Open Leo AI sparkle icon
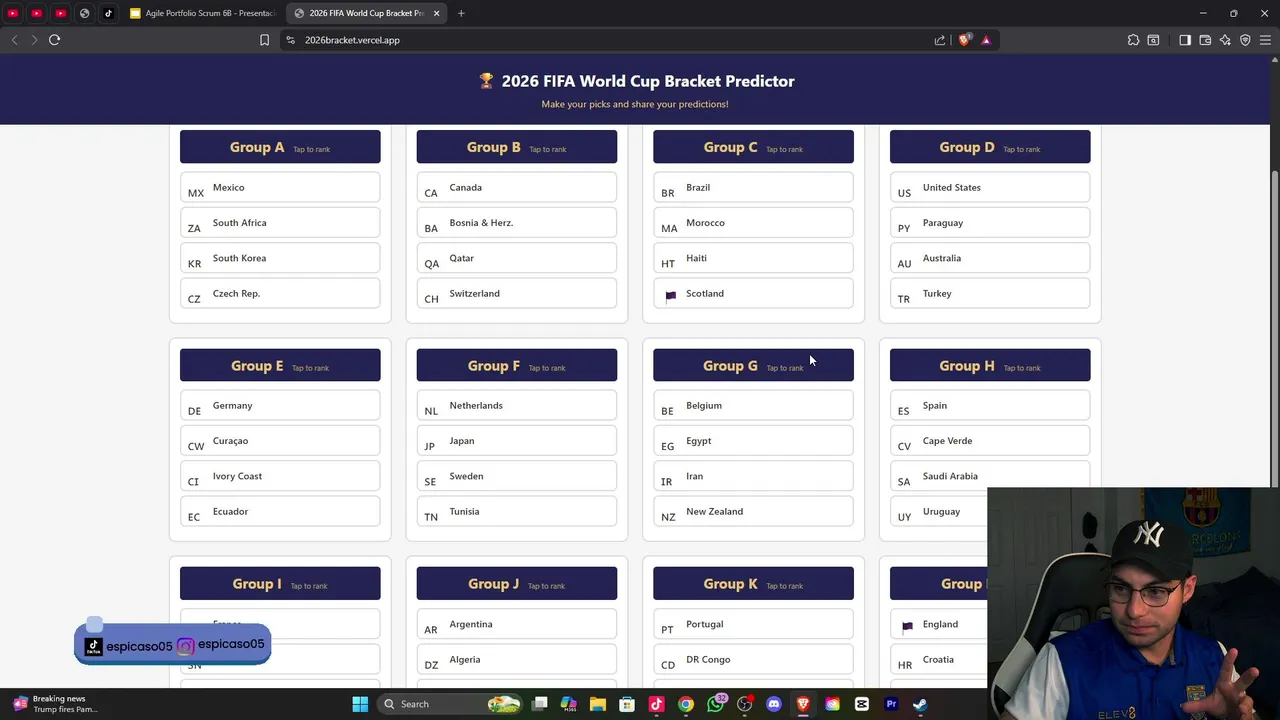1280x720 pixels. pos(1225,40)
